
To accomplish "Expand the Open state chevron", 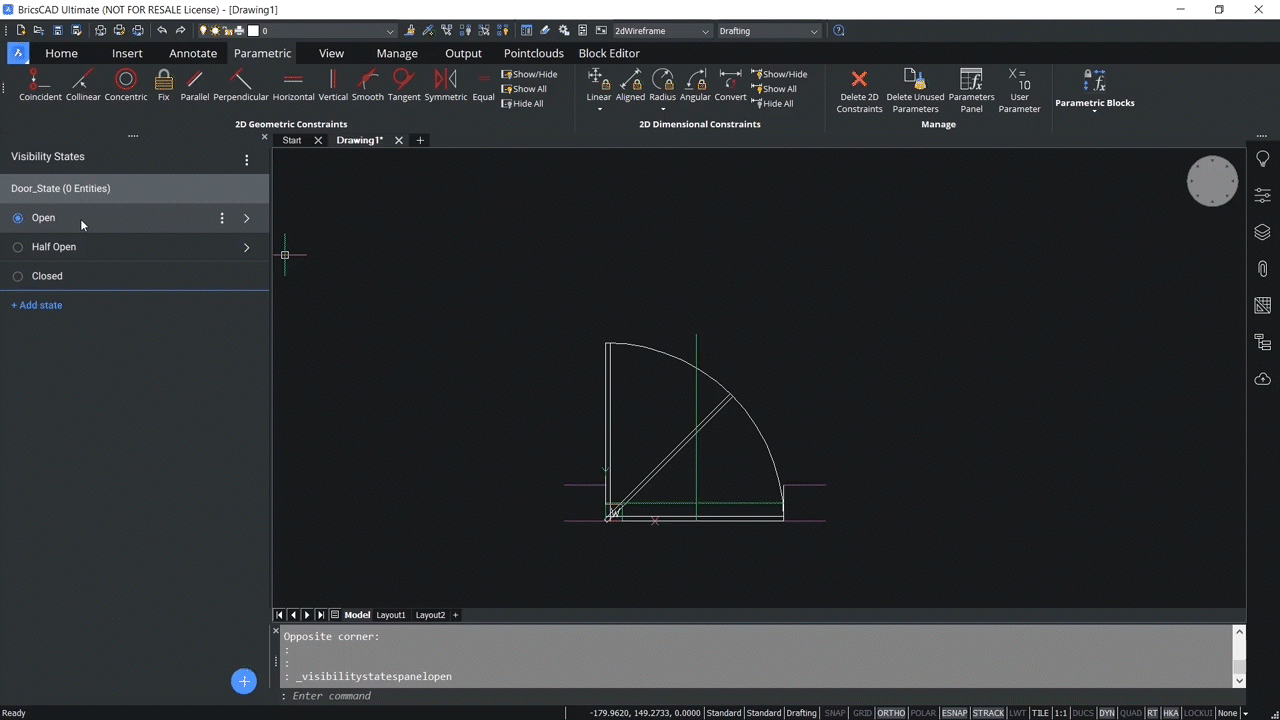I will (x=247, y=218).
